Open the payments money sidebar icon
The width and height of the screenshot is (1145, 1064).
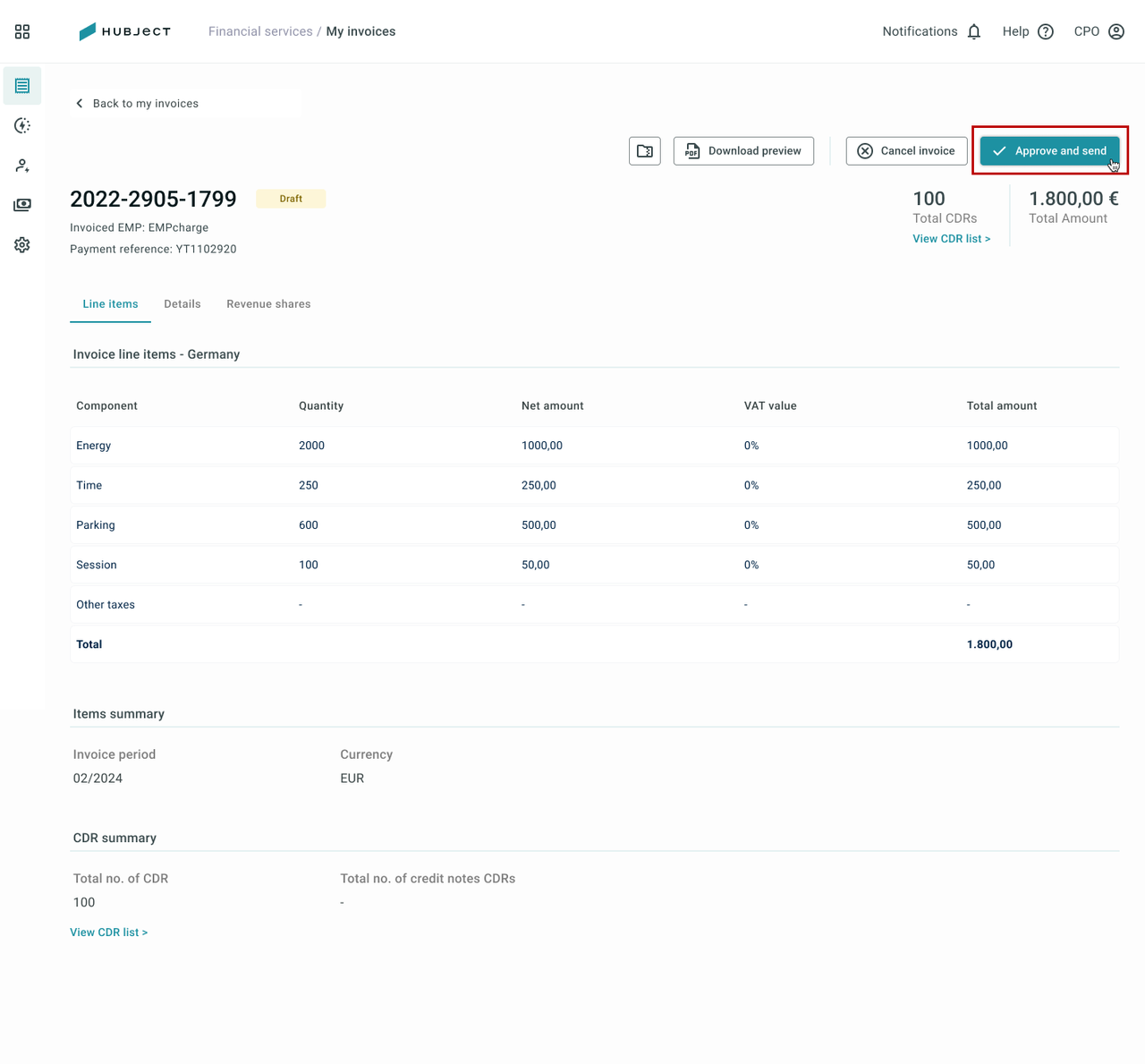(22, 205)
